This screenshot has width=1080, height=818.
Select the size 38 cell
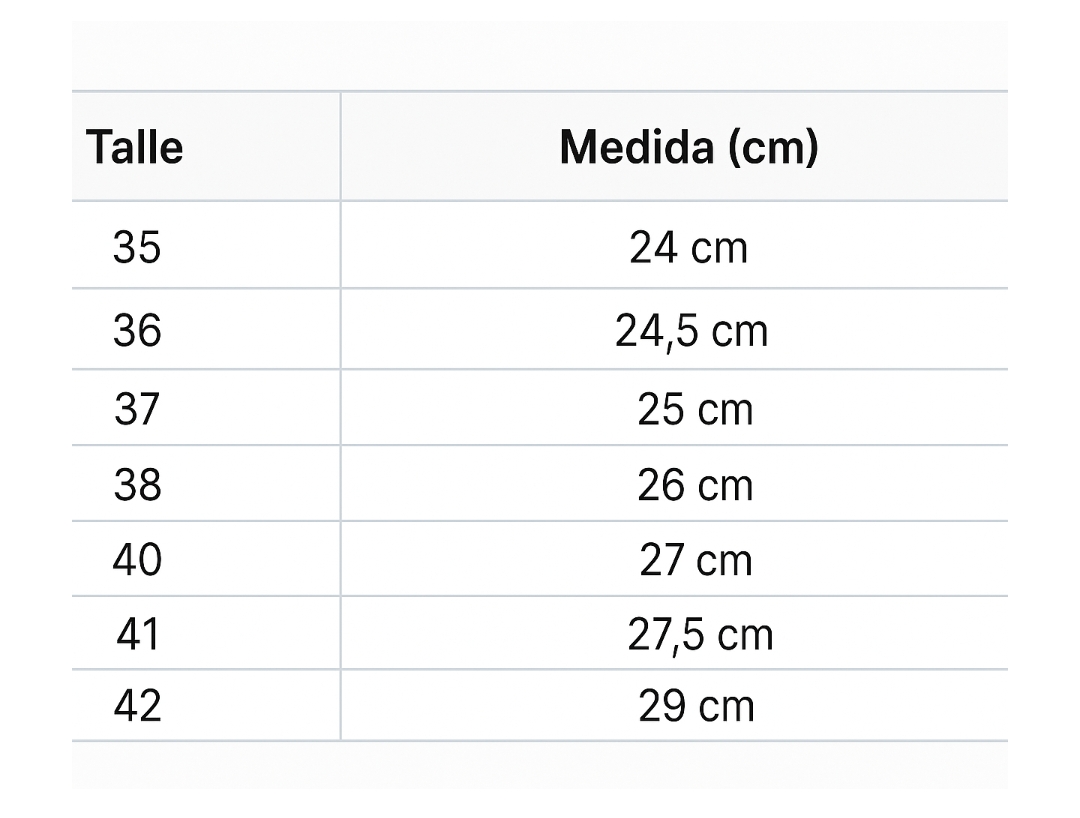click(x=137, y=484)
